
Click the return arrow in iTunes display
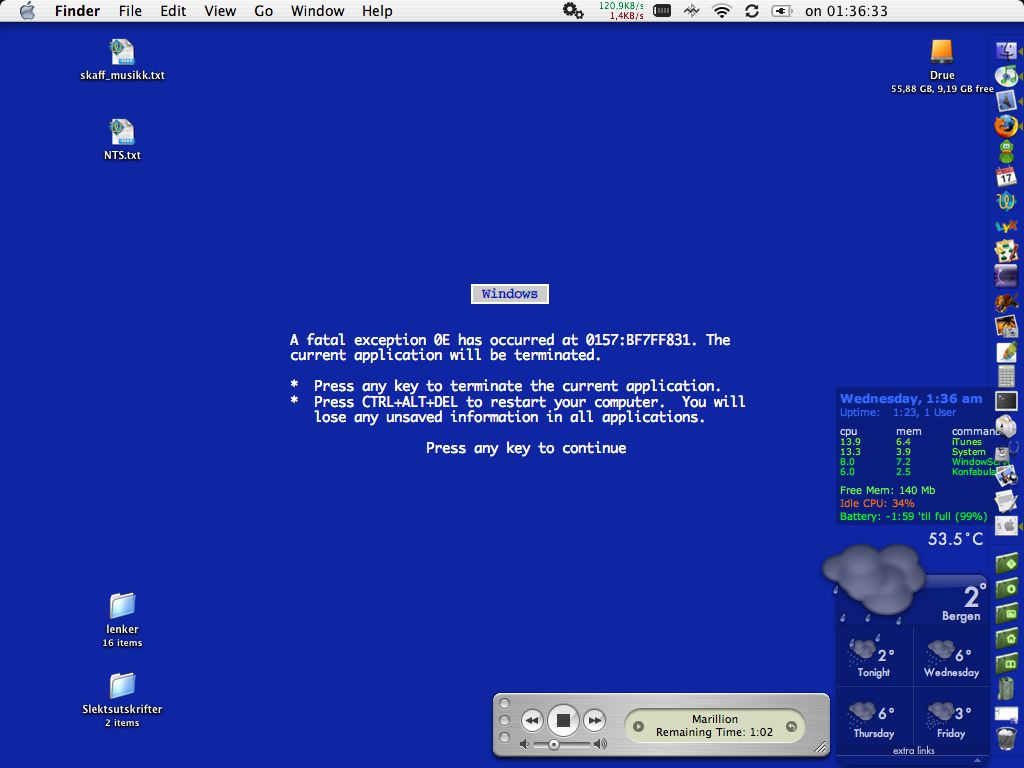(x=792, y=726)
